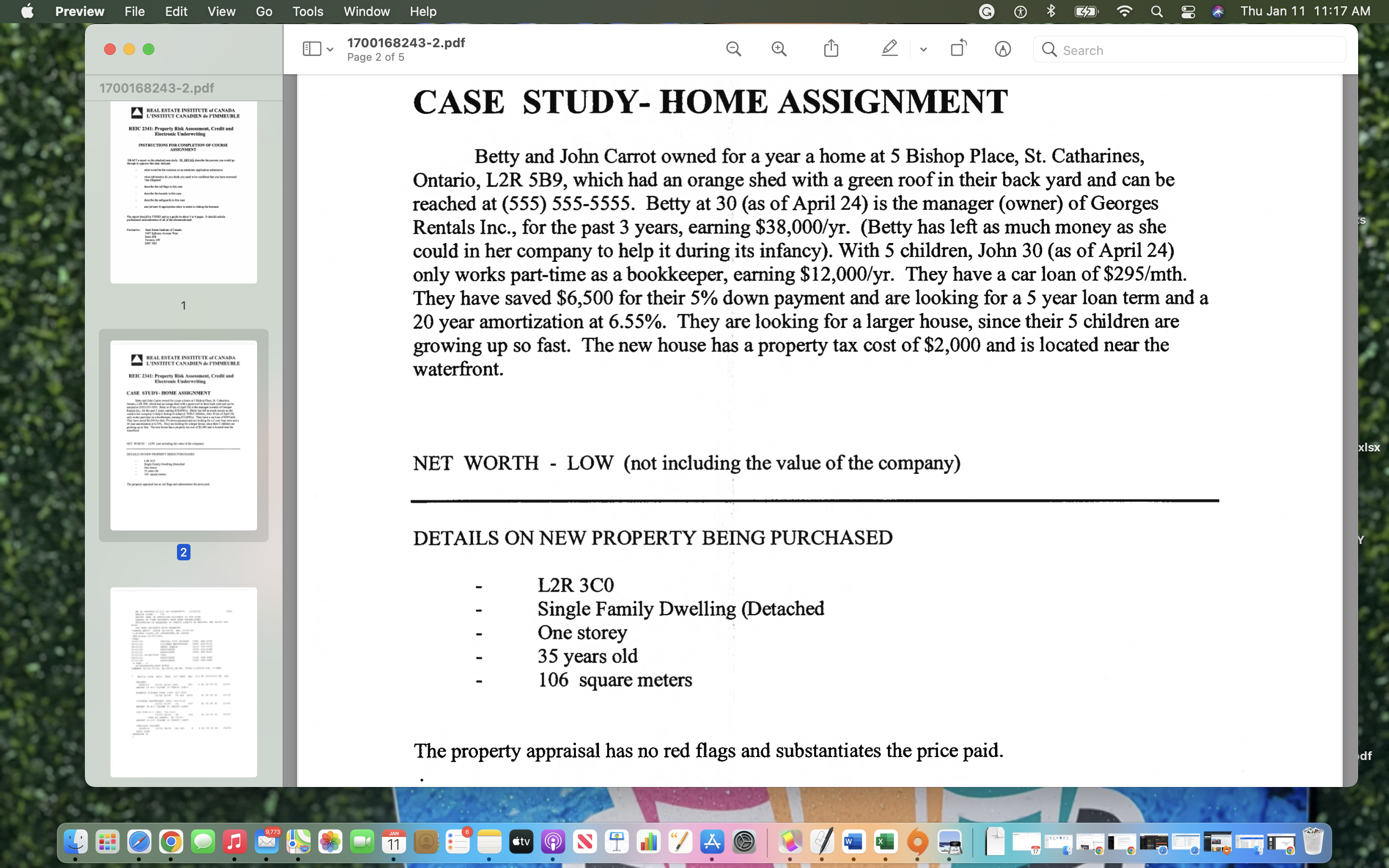Viewport: 1389px width, 868px height.
Task: Open the Tools menu
Action: [x=308, y=12]
